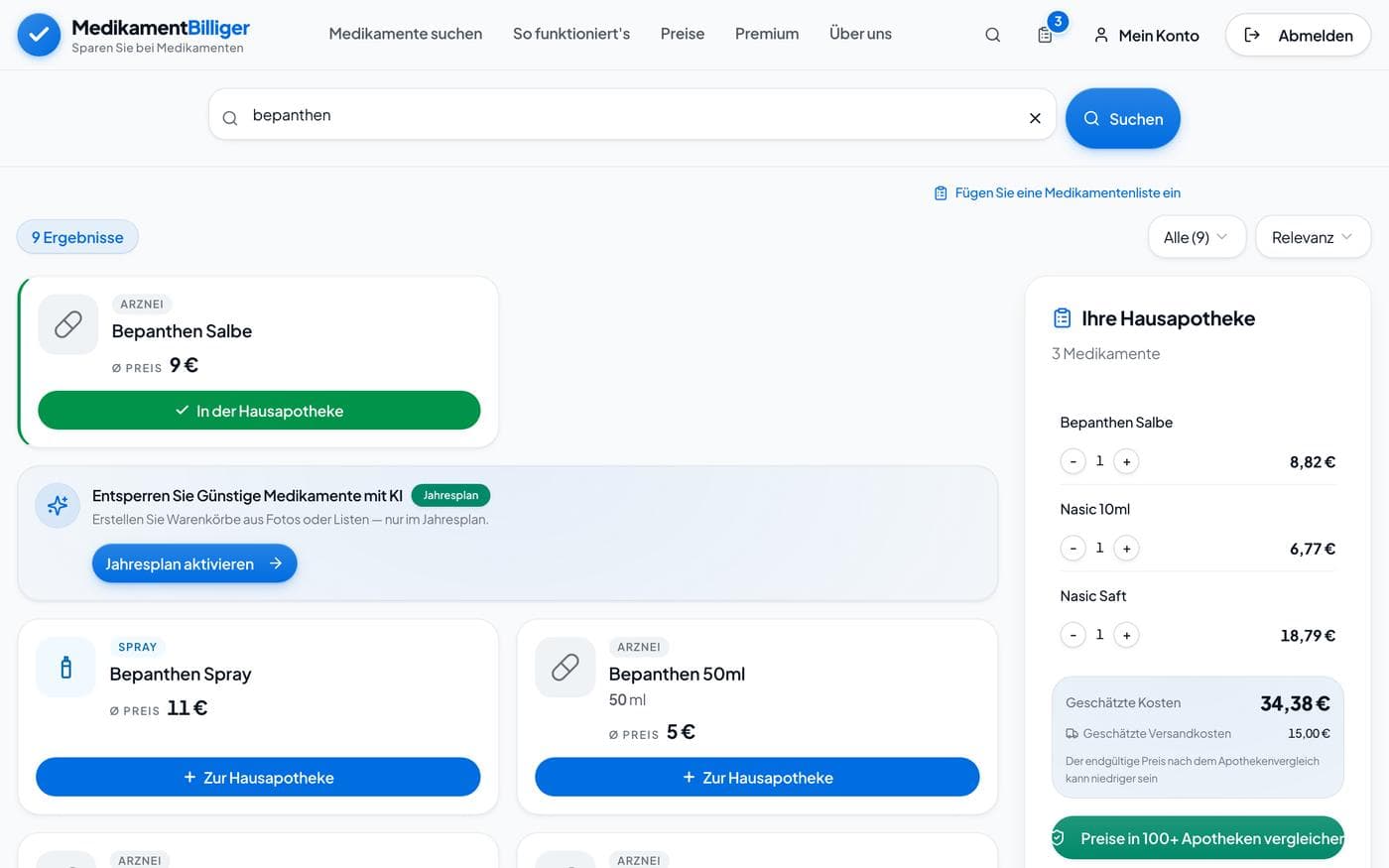Click the KI sparkle icon in banner
The height and width of the screenshot is (868, 1389).
coord(58,506)
